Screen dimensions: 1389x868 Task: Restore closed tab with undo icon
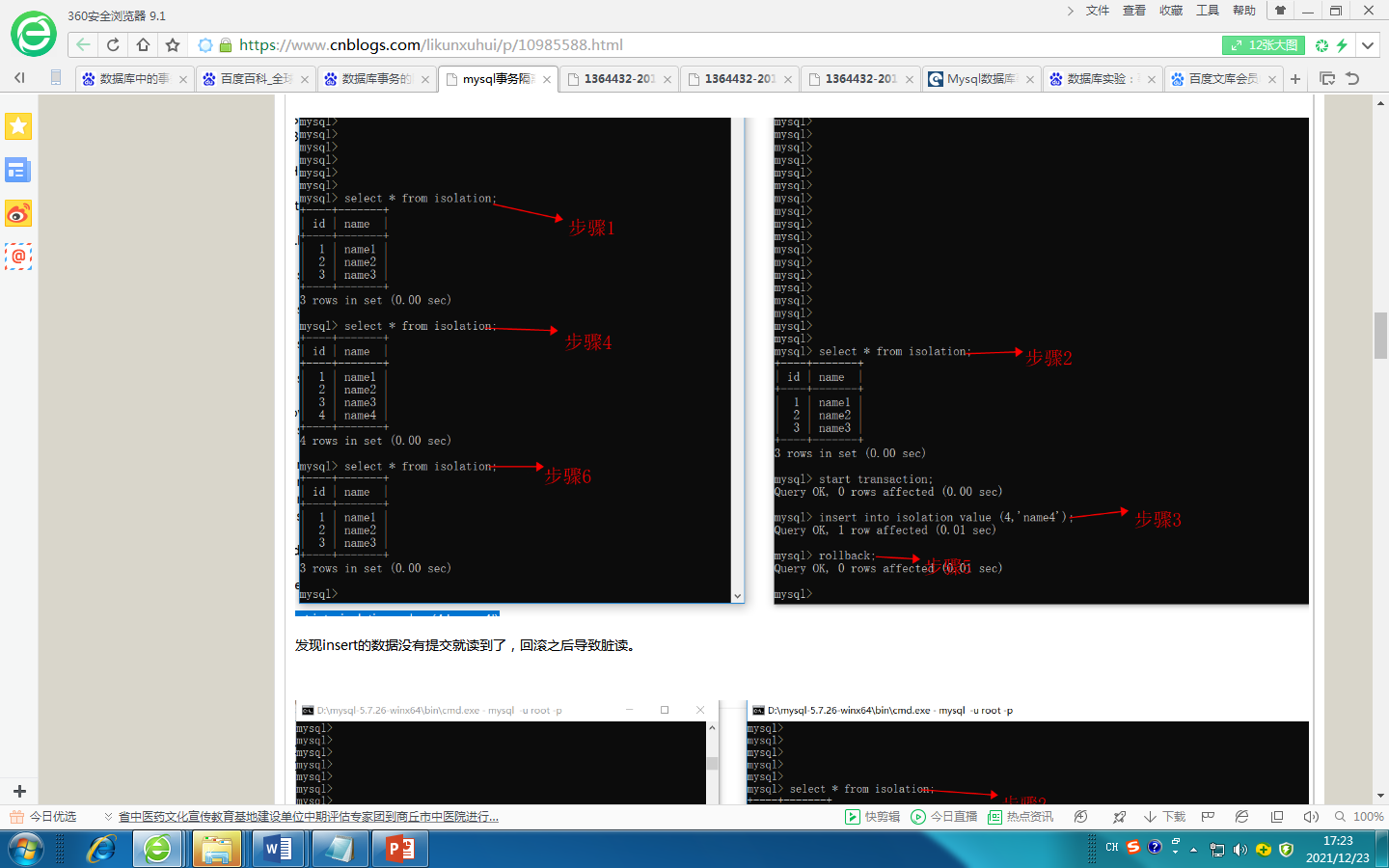[1352, 79]
